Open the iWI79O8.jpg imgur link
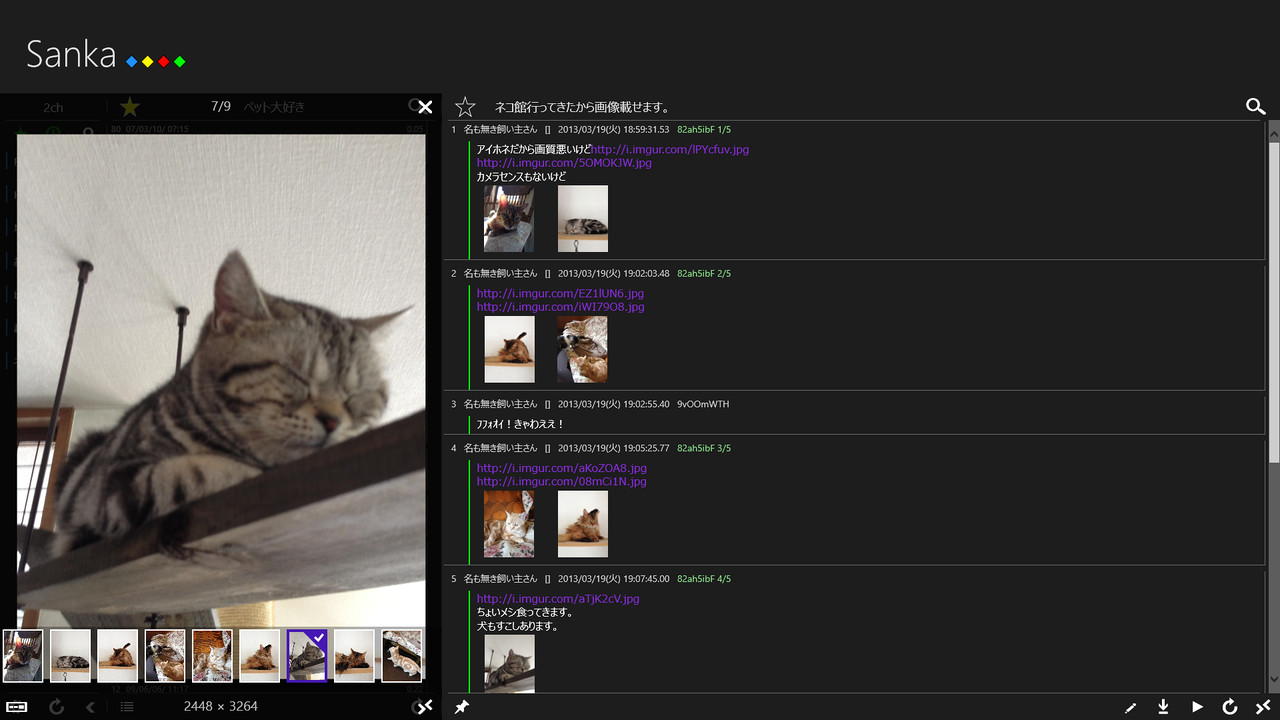1280x720 pixels. pos(560,307)
